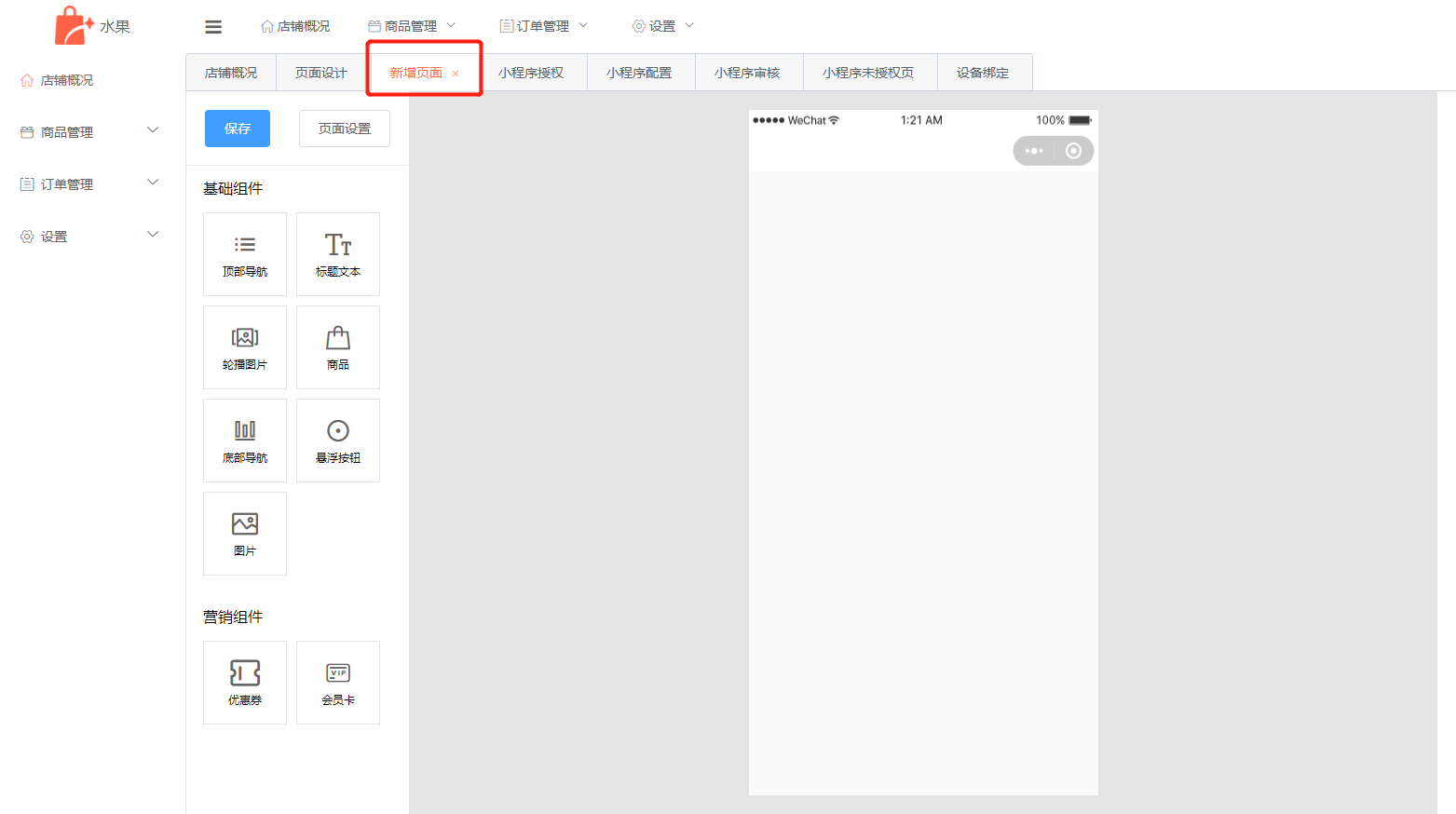Switch to the 设备绑定 tab
This screenshot has height=814, width=1456.
click(983, 73)
